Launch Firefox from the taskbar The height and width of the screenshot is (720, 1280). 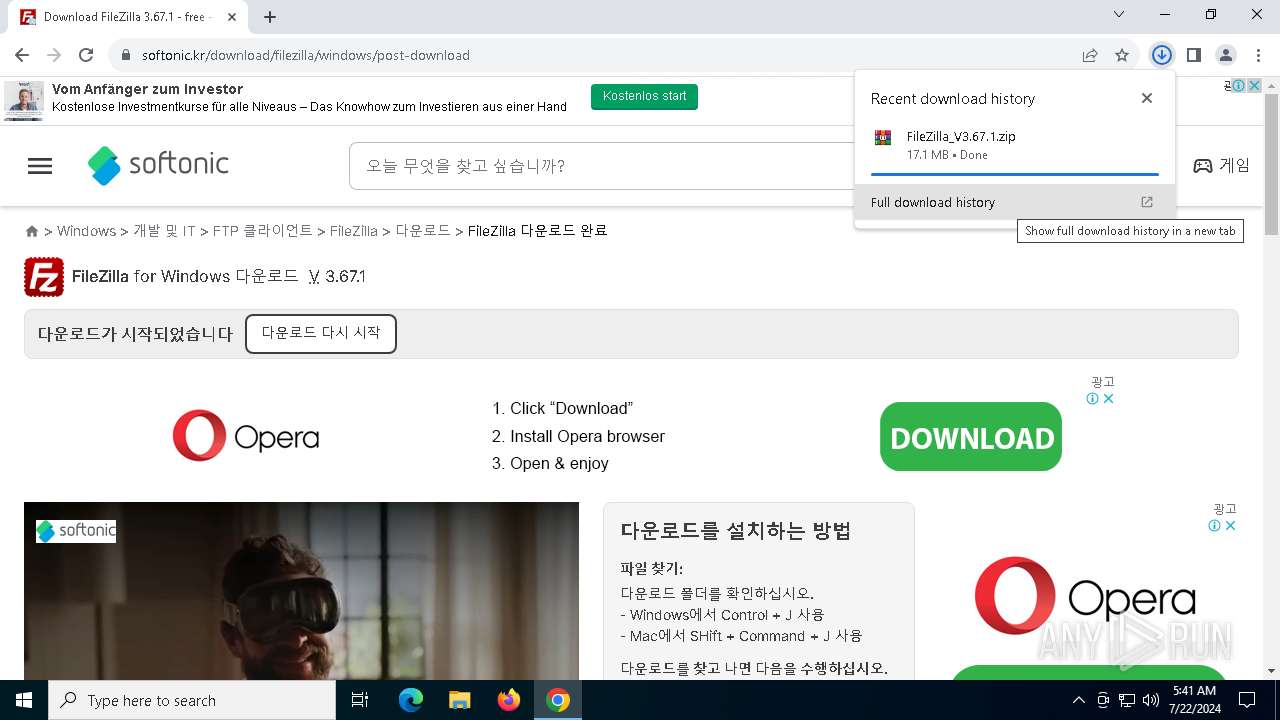509,700
